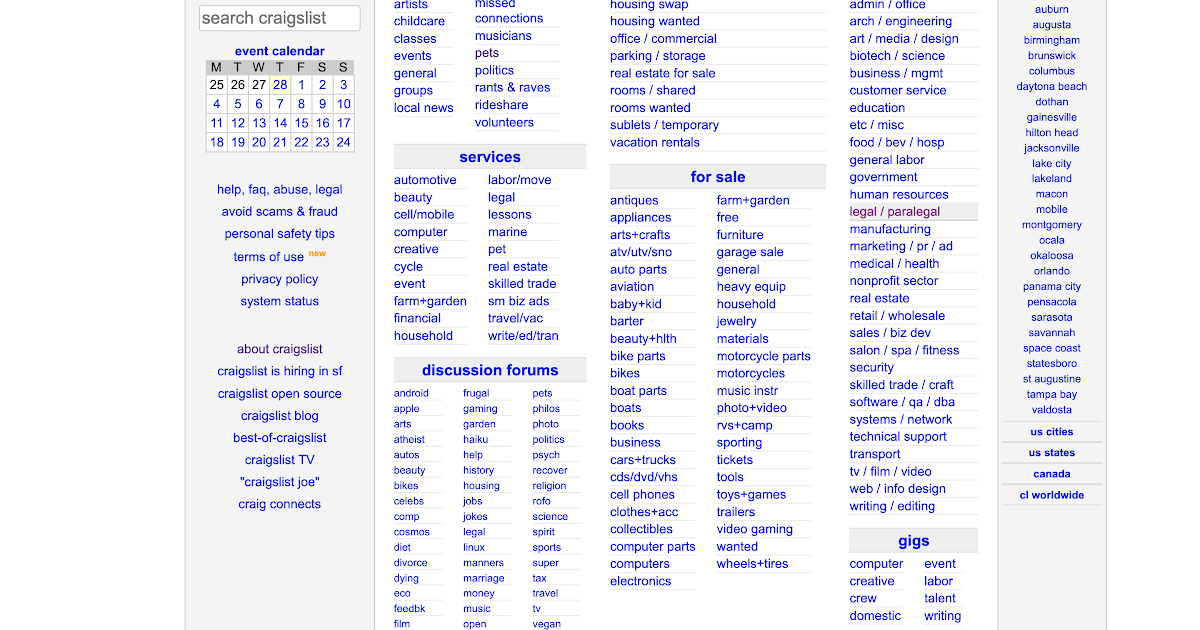Open write/ed/tran services category

coord(523,336)
